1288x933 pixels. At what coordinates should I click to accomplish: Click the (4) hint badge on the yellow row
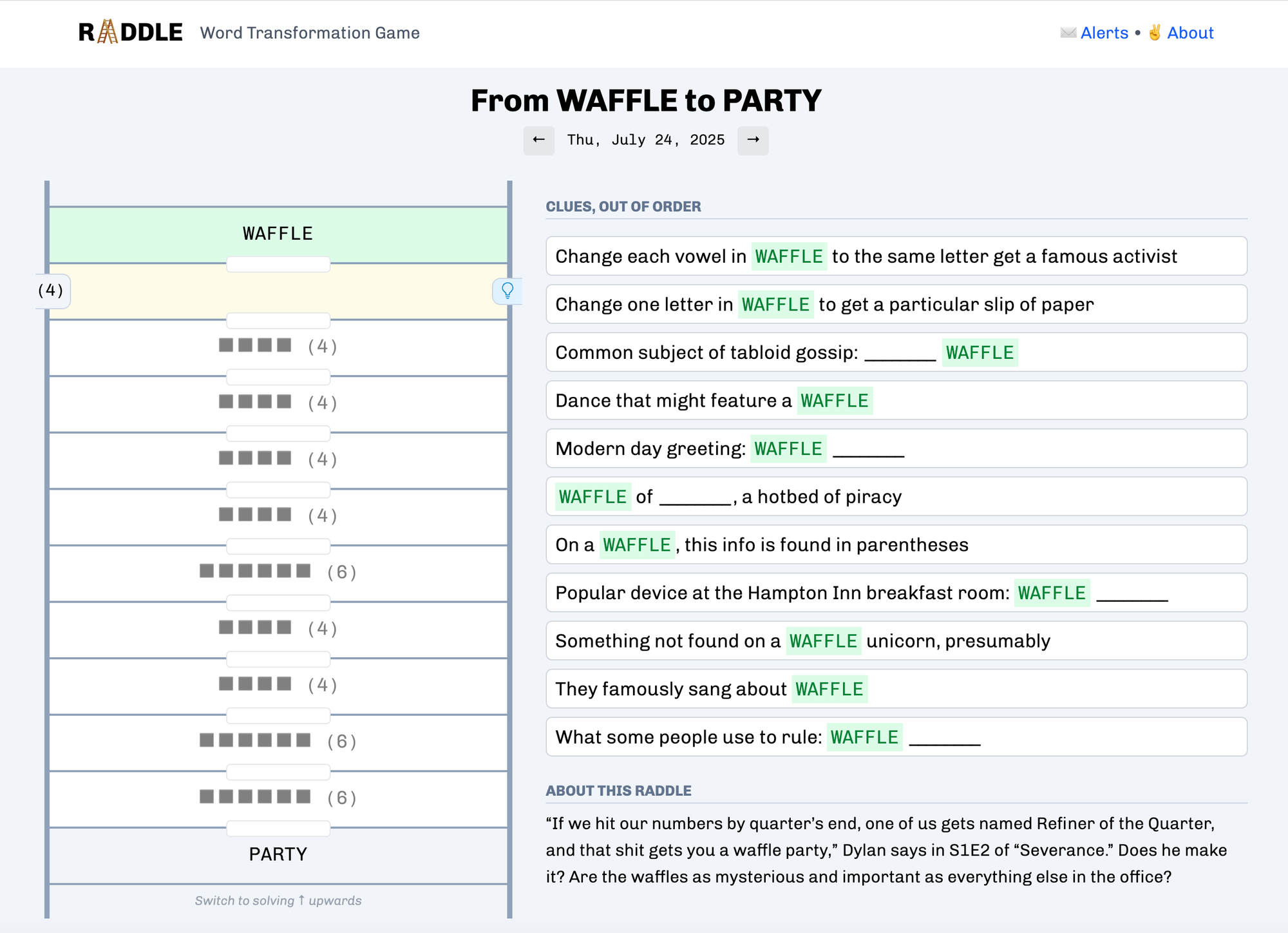click(50, 291)
